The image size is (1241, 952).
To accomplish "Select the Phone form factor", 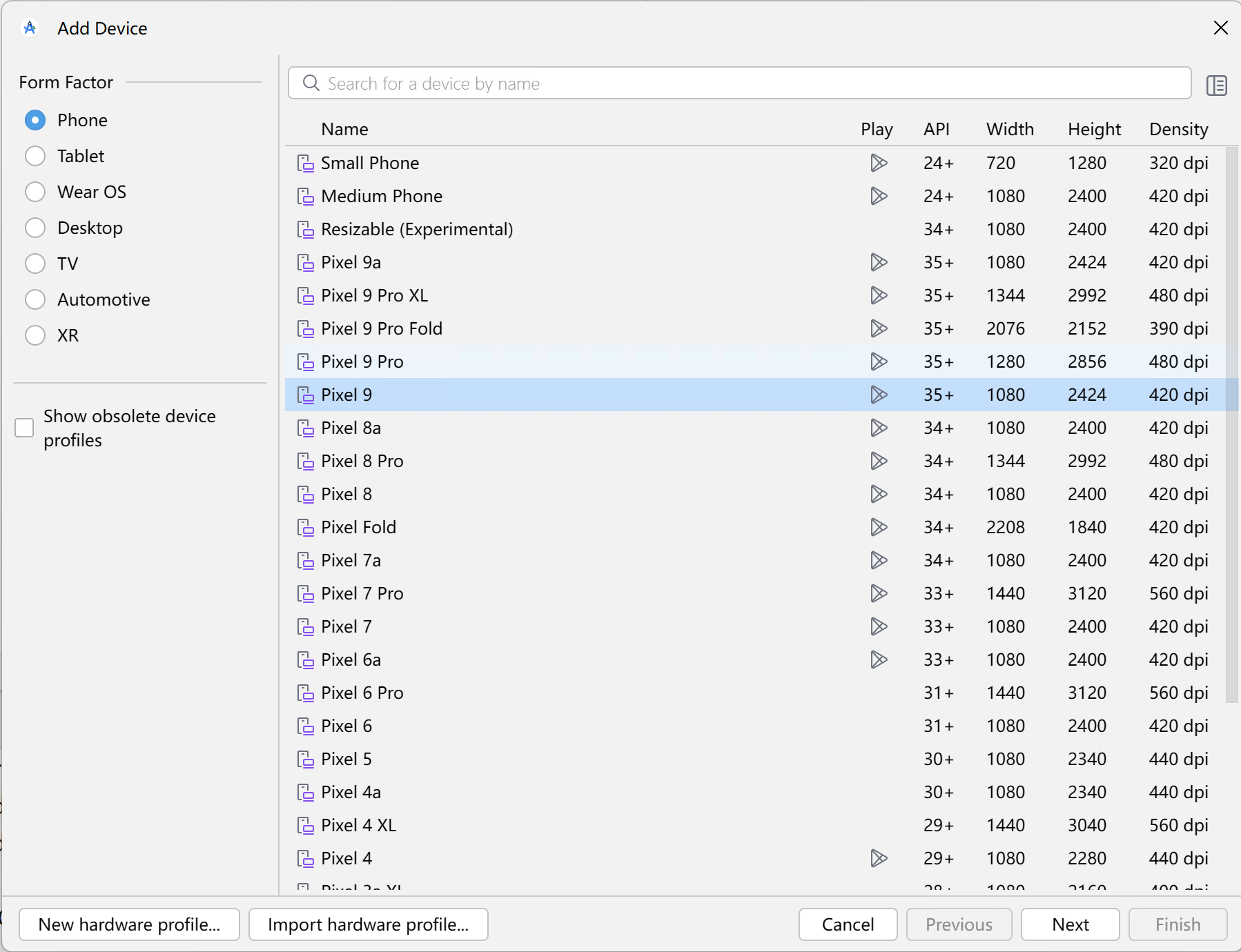I will pyautogui.click(x=35, y=120).
